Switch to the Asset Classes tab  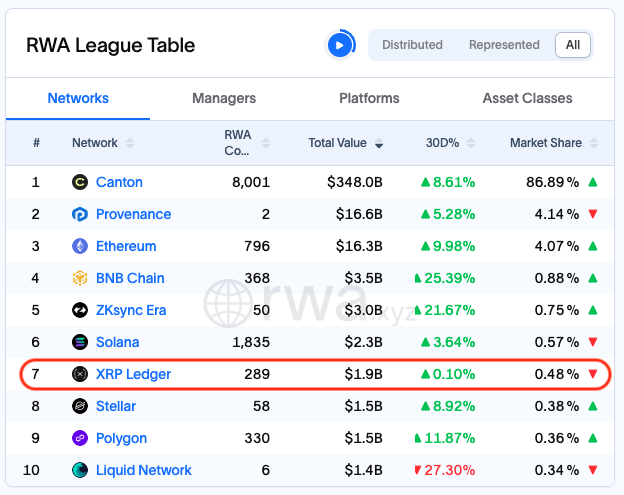(527, 98)
